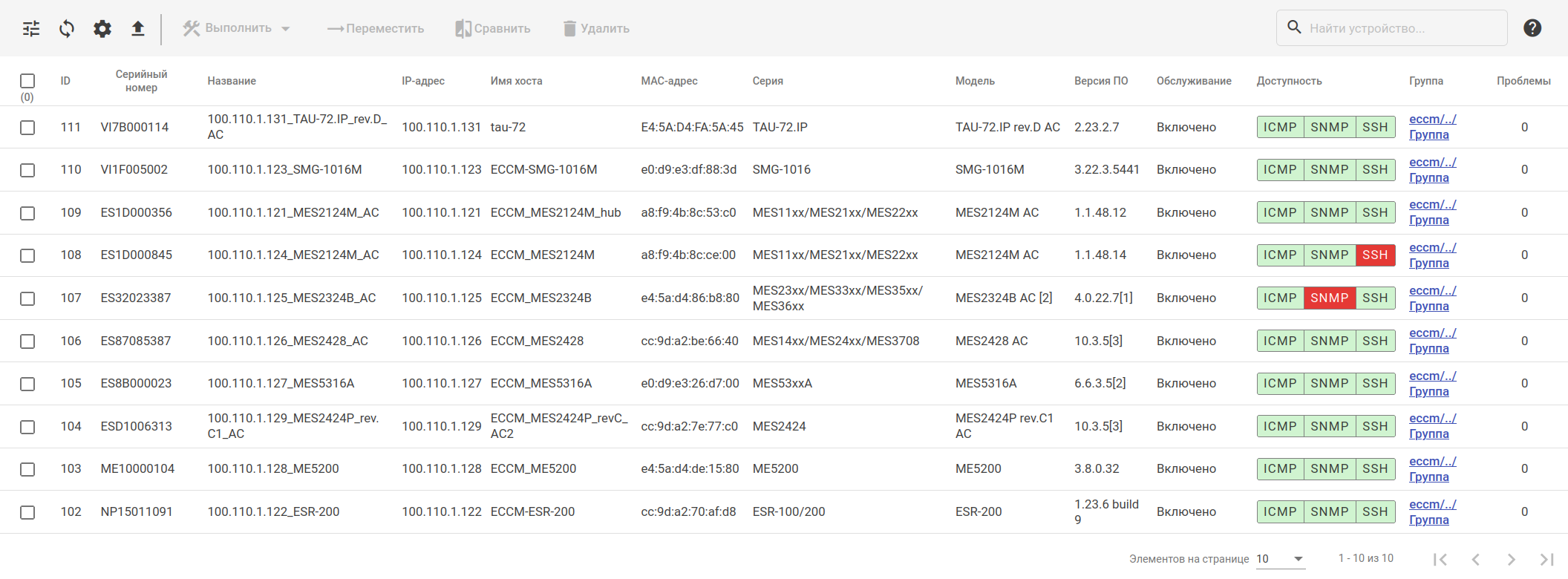
Task: Open the help question mark icon
Action: pos(1532,28)
